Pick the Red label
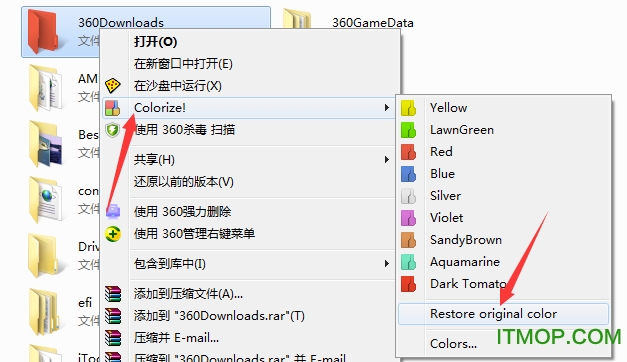This screenshot has width=627, height=362. tap(441, 152)
